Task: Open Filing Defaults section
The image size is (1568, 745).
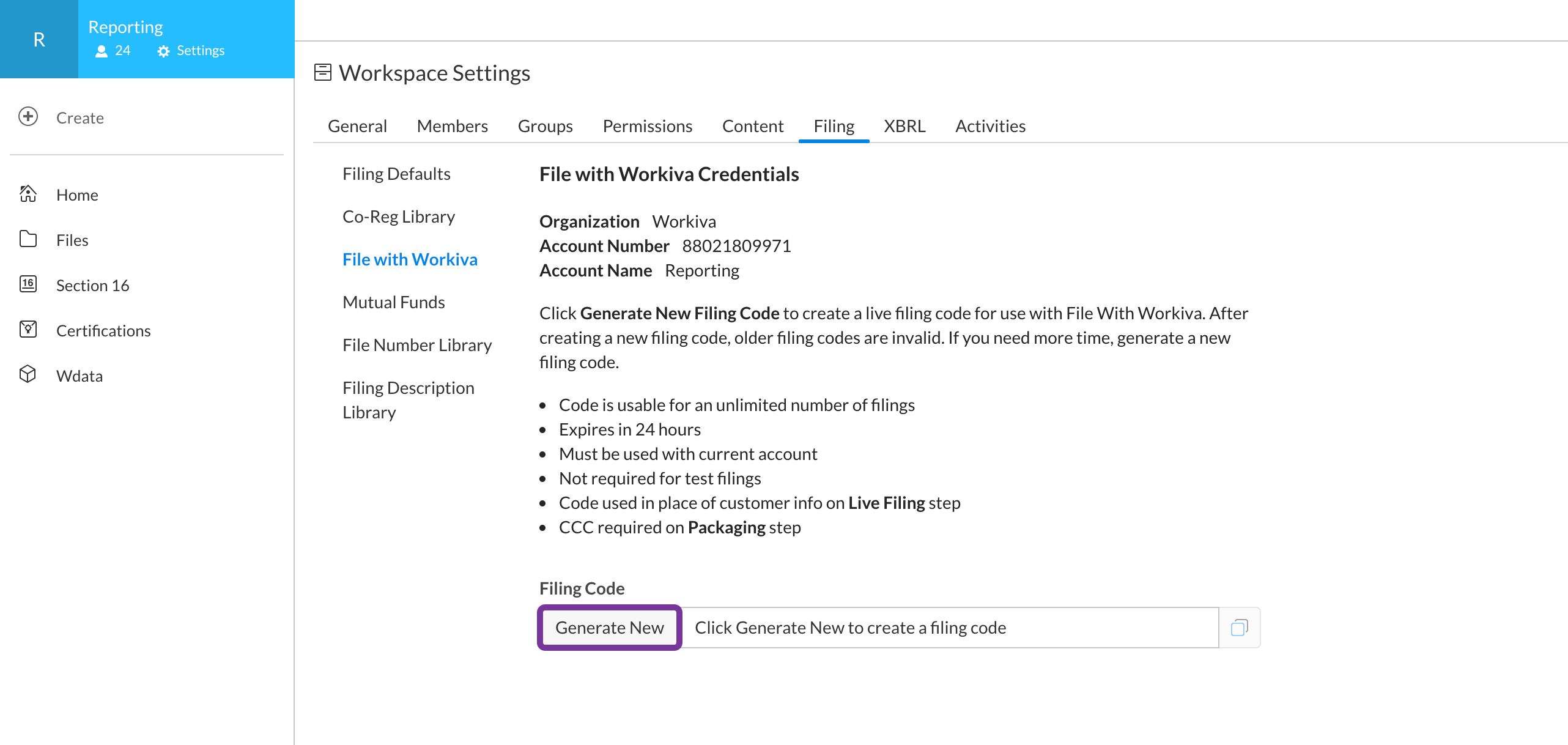Action: (x=396, y=174)
